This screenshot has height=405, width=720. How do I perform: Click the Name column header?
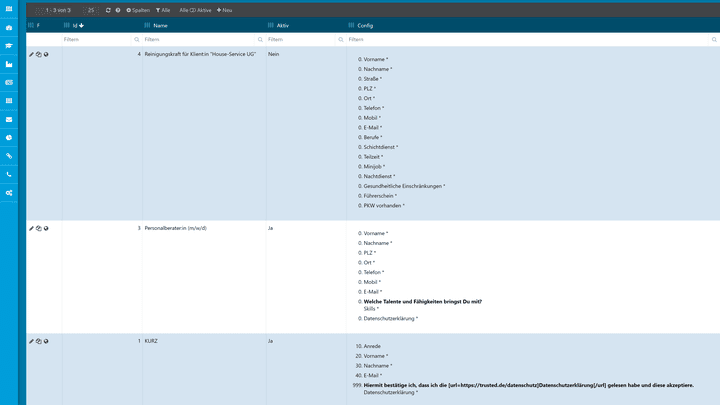[160, 25]
